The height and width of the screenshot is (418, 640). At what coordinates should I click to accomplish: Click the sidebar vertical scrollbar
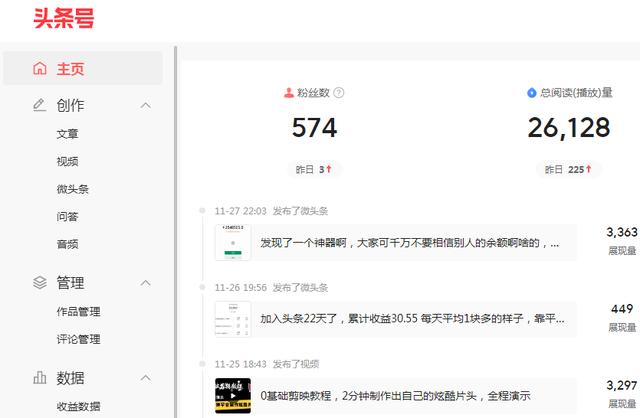point(176,232)
